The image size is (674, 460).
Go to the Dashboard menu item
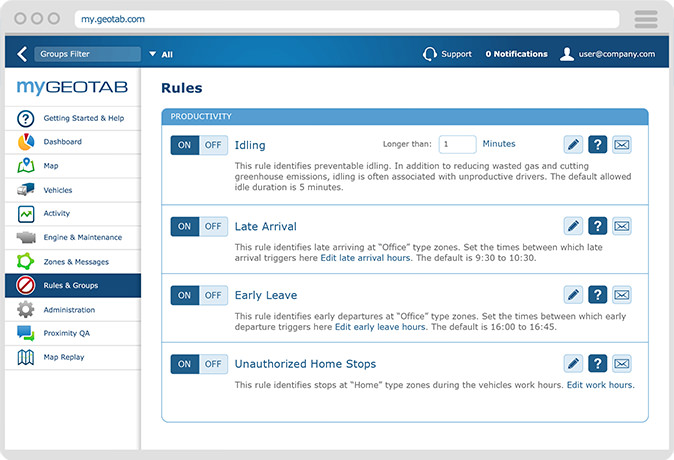pos(73,142)
